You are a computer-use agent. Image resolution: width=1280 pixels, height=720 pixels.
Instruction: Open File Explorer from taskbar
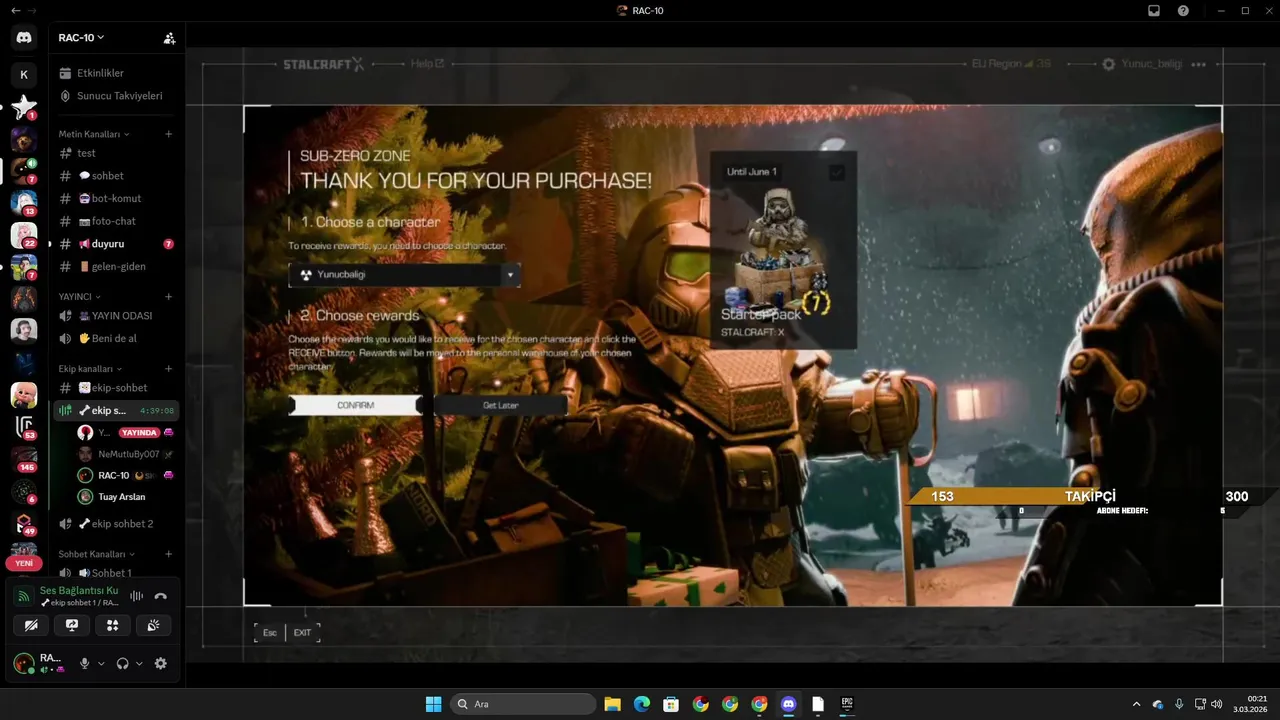click(612, 704)
